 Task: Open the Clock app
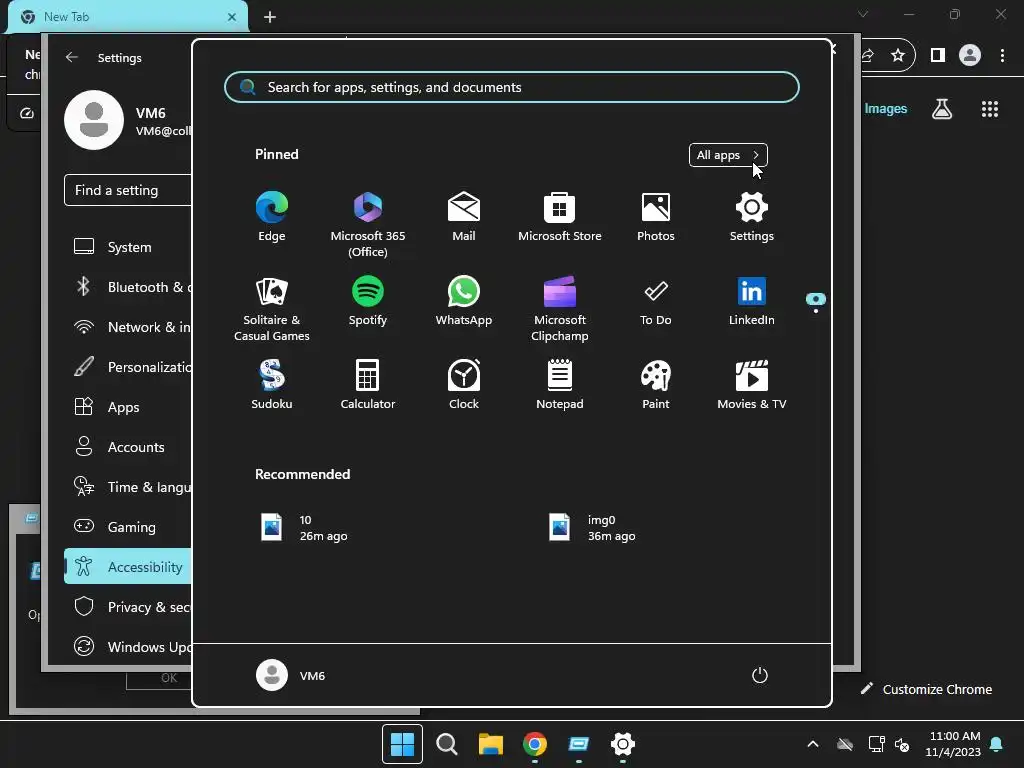(x=464, y=385)
